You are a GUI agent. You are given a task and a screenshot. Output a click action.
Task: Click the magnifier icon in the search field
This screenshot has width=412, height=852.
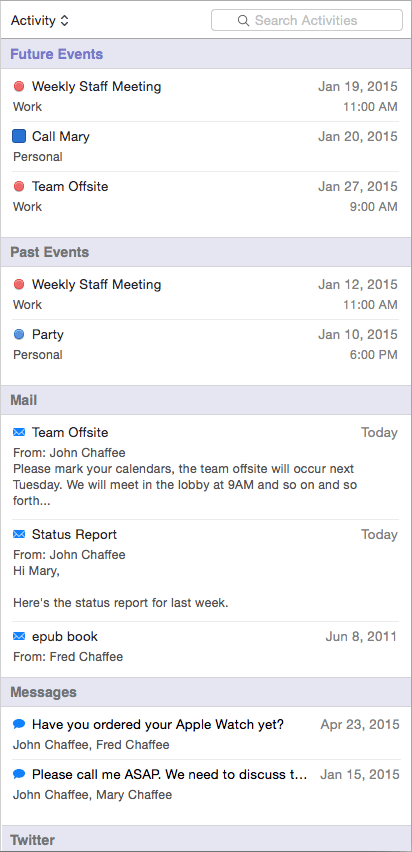click(243, 21)
